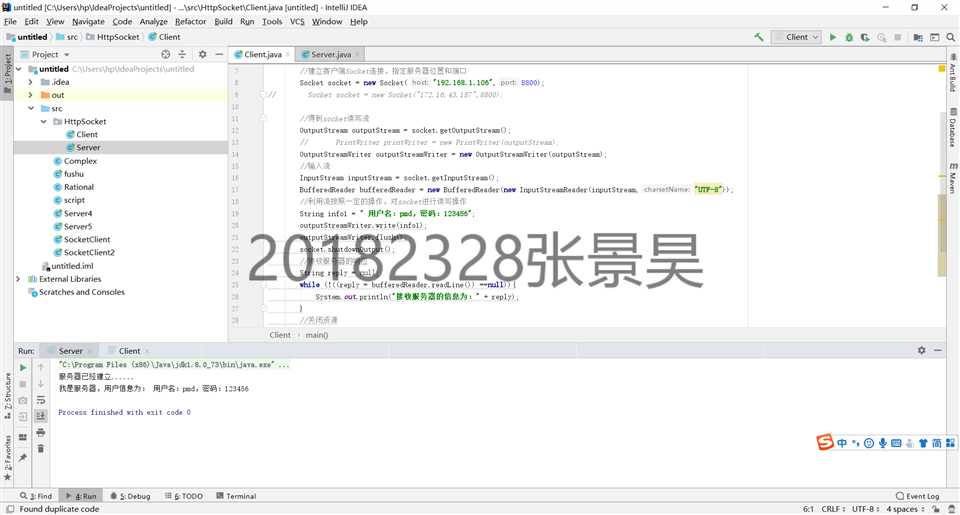Open the Navigate menu
Viewport: 960px width, 515px height.
[88, 21]
